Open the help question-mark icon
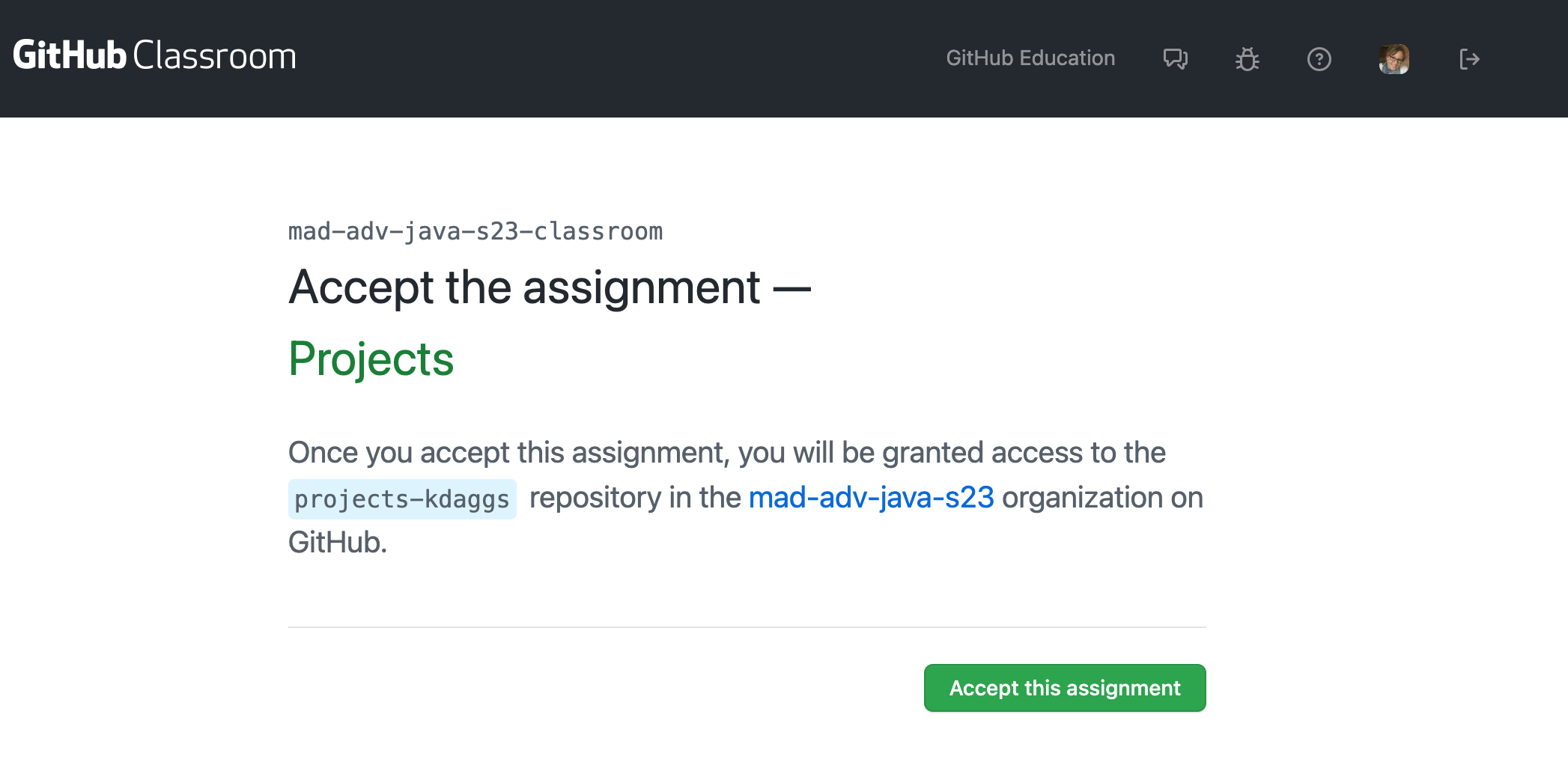 click(x=1319, y=58)
